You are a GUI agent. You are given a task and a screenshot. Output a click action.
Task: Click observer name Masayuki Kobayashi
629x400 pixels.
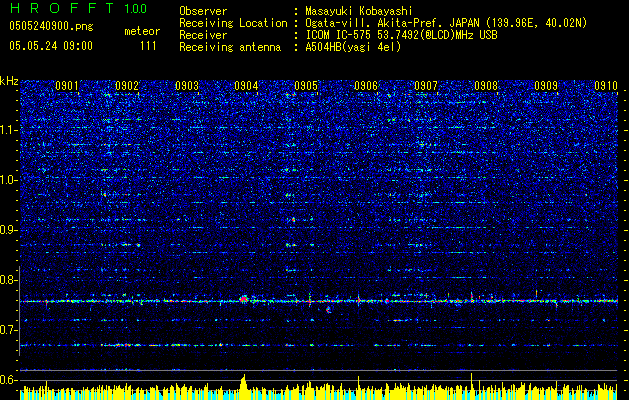pos(359,11)
